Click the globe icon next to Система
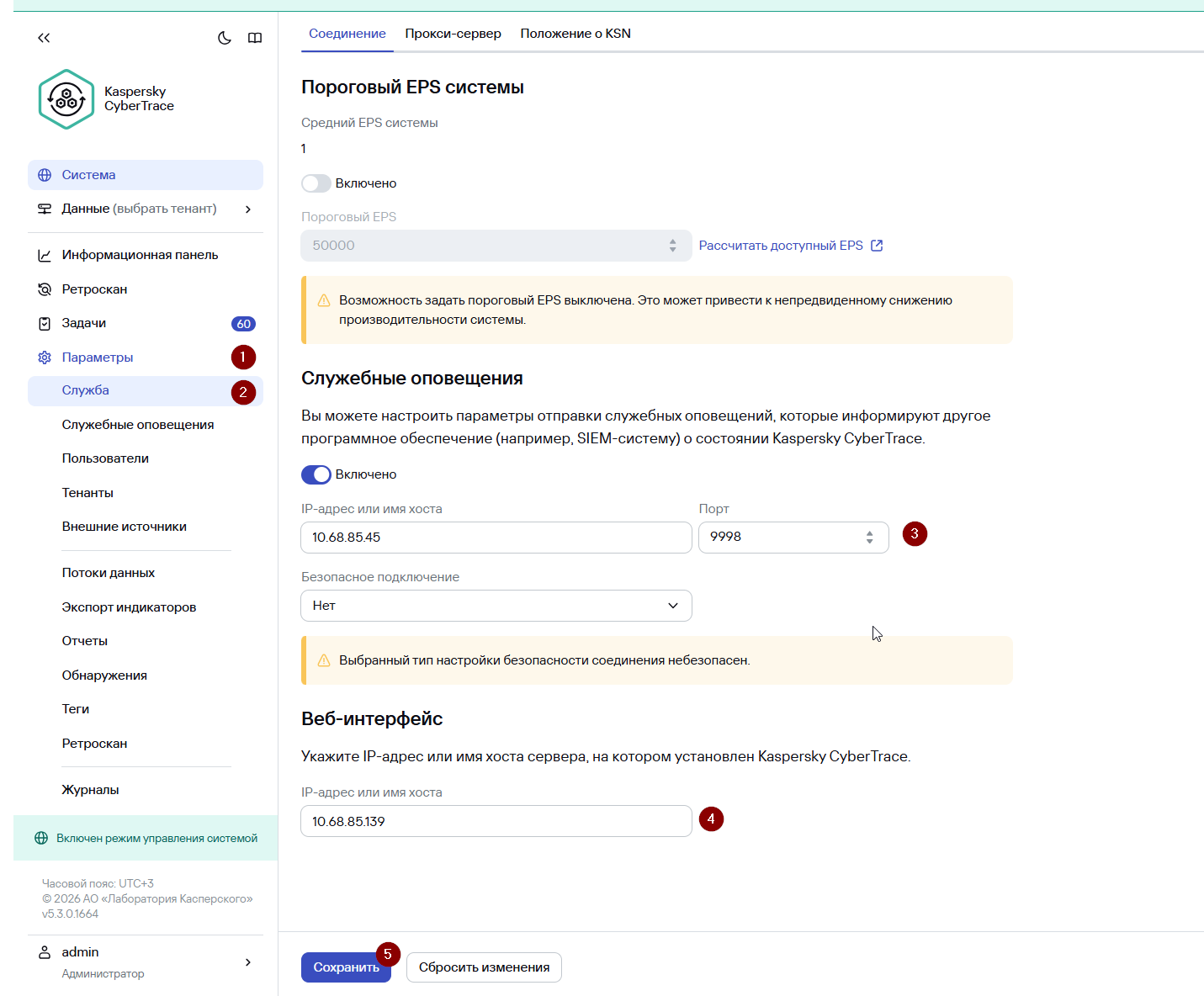Screen dimensions: 1204x996 [45, 175]
